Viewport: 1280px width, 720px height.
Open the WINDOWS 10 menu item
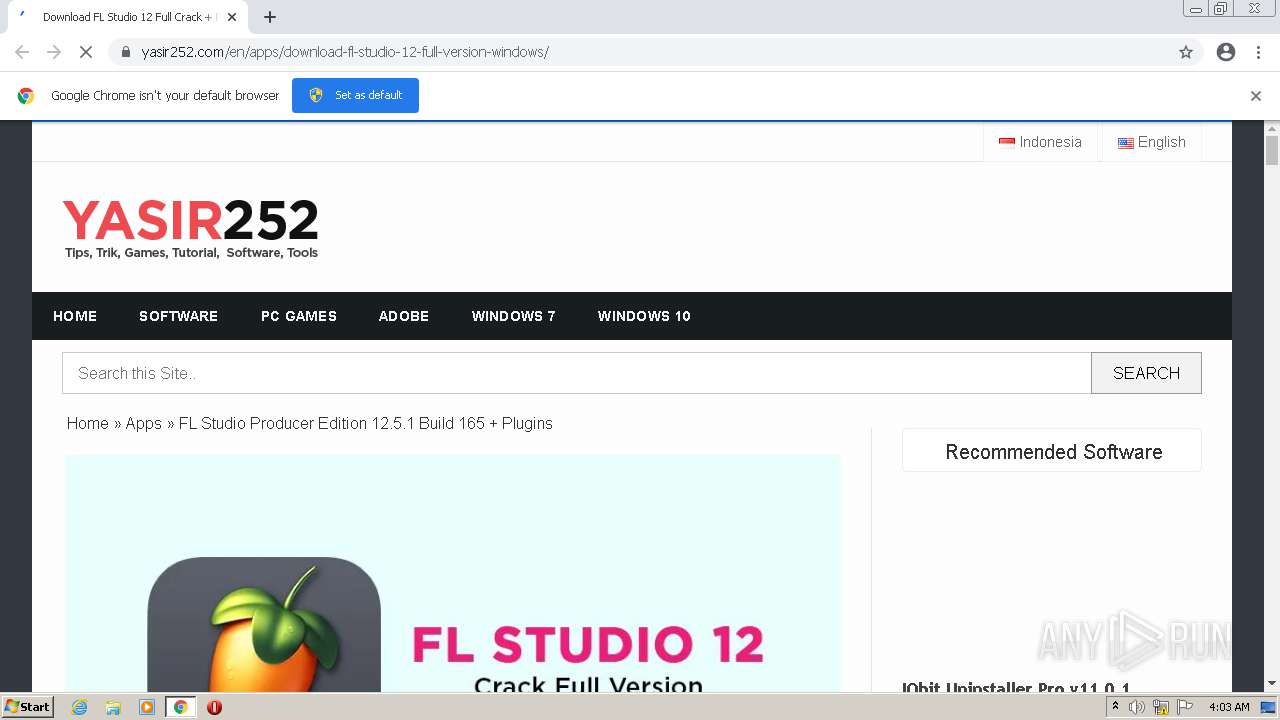644,316
